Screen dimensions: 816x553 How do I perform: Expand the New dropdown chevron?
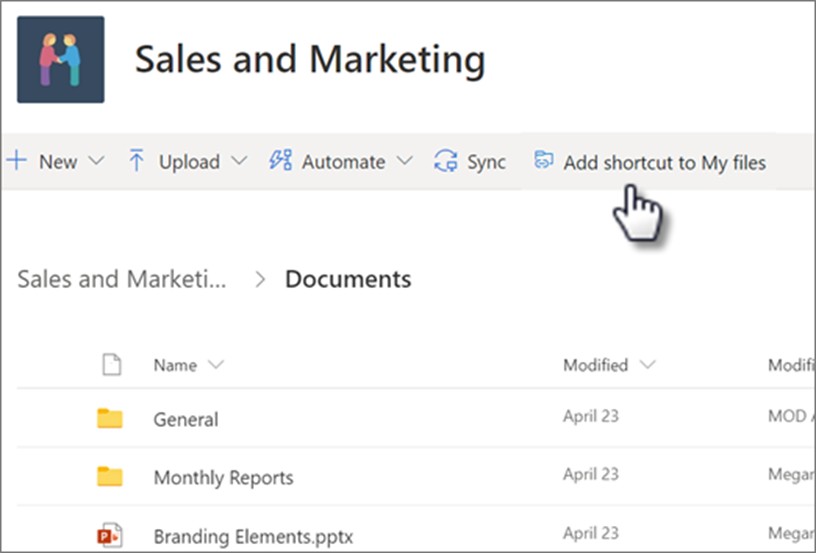click(x=96, y=161)
